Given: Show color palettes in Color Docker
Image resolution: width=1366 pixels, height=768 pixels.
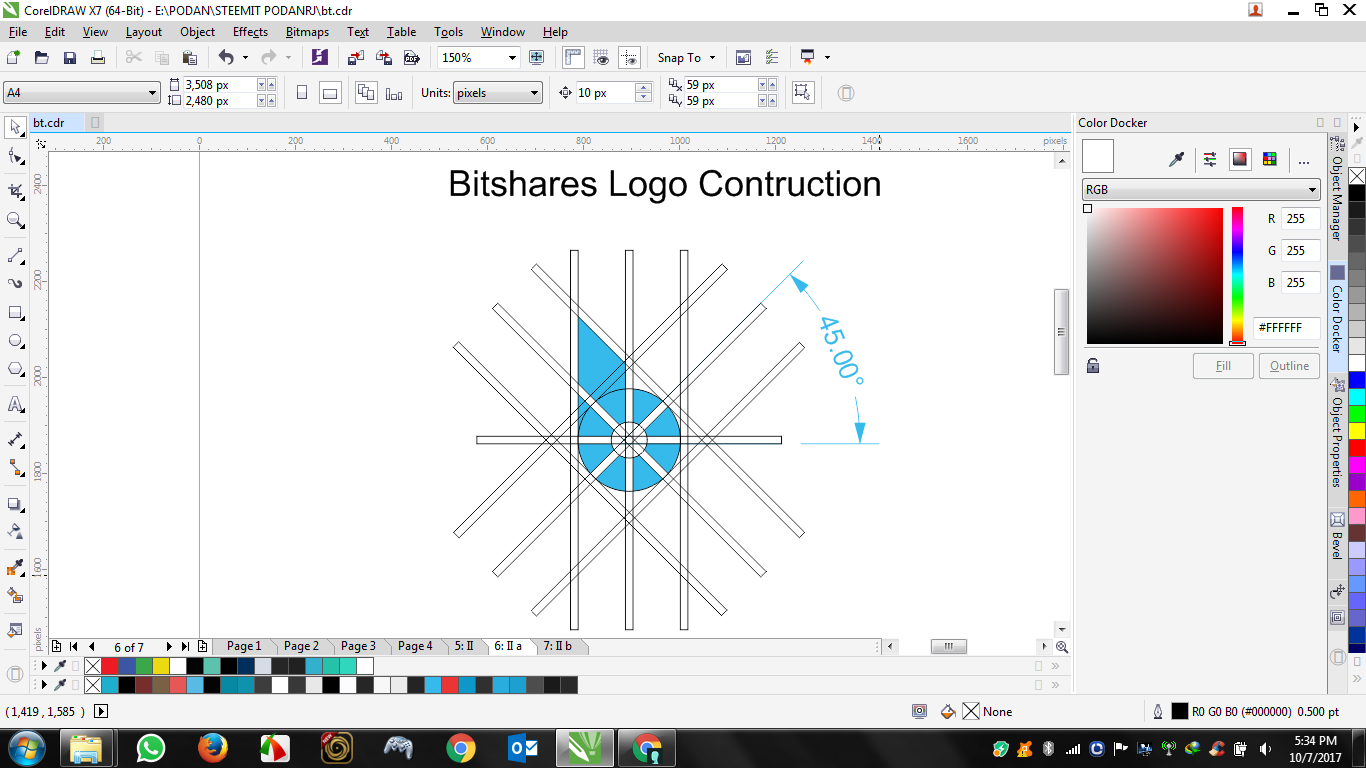Looking at the screenshot, I should click(1270, 158).
